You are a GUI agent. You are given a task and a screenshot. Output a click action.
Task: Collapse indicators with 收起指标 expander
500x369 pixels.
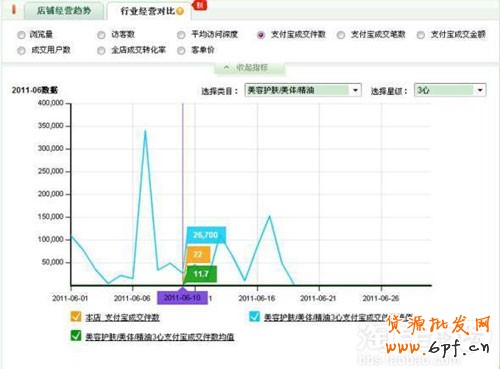249,68
